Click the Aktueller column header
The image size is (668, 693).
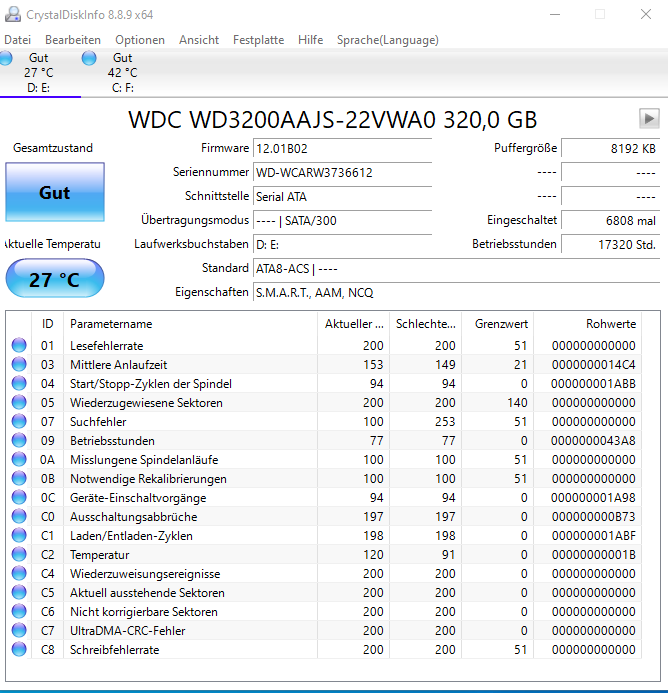click(x=354, y=324)
